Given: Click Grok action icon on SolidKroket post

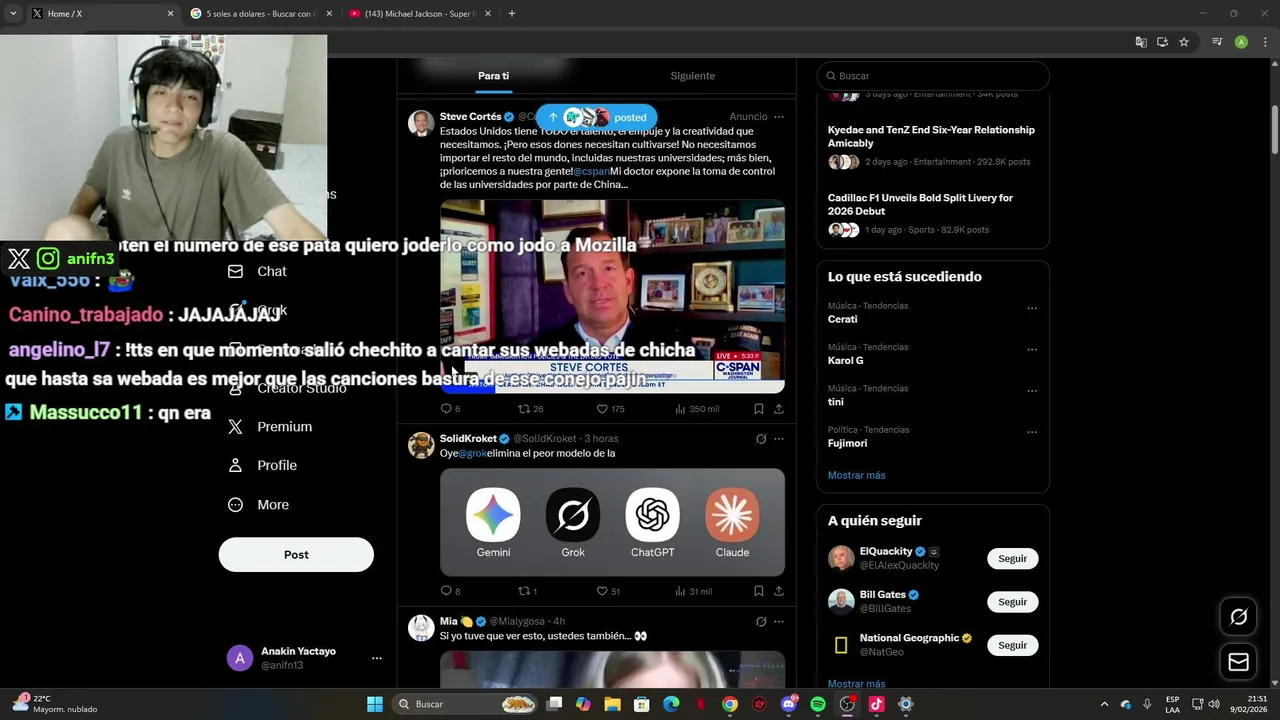Looking at the screenshot, I should 761,439.
